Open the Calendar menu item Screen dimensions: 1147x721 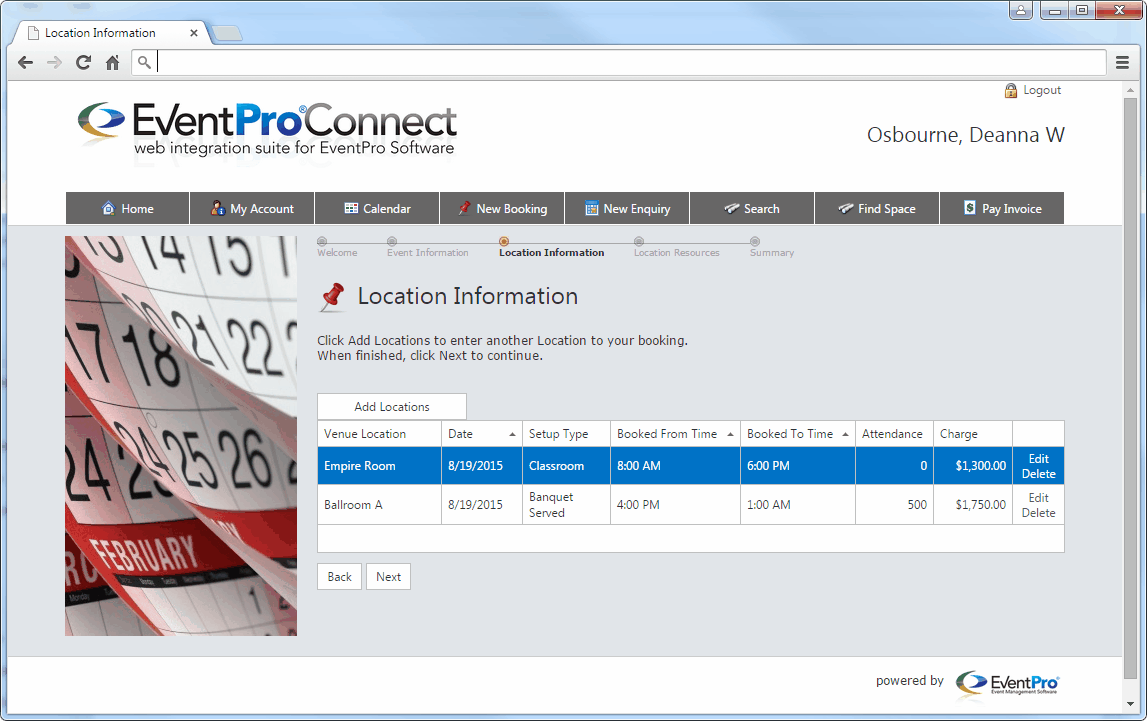[377, 208]
